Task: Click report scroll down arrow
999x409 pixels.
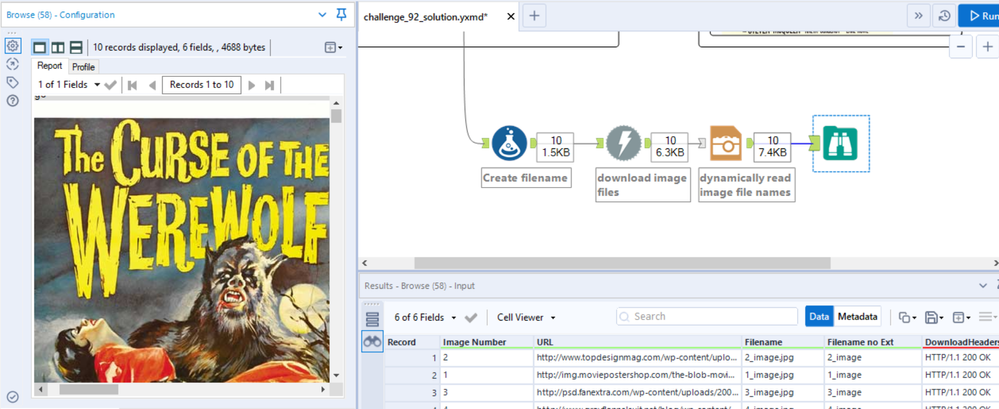Action: click(336, 377)
